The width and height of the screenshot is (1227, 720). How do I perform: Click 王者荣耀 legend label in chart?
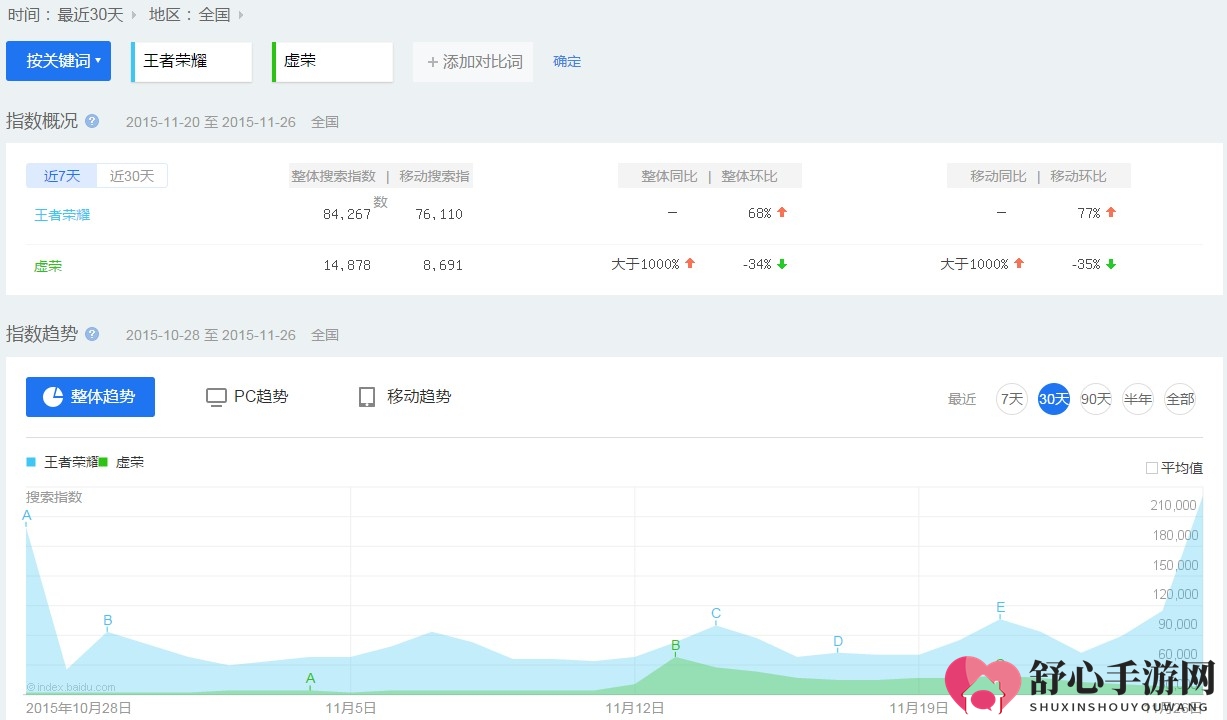click(x=71, y=462)
